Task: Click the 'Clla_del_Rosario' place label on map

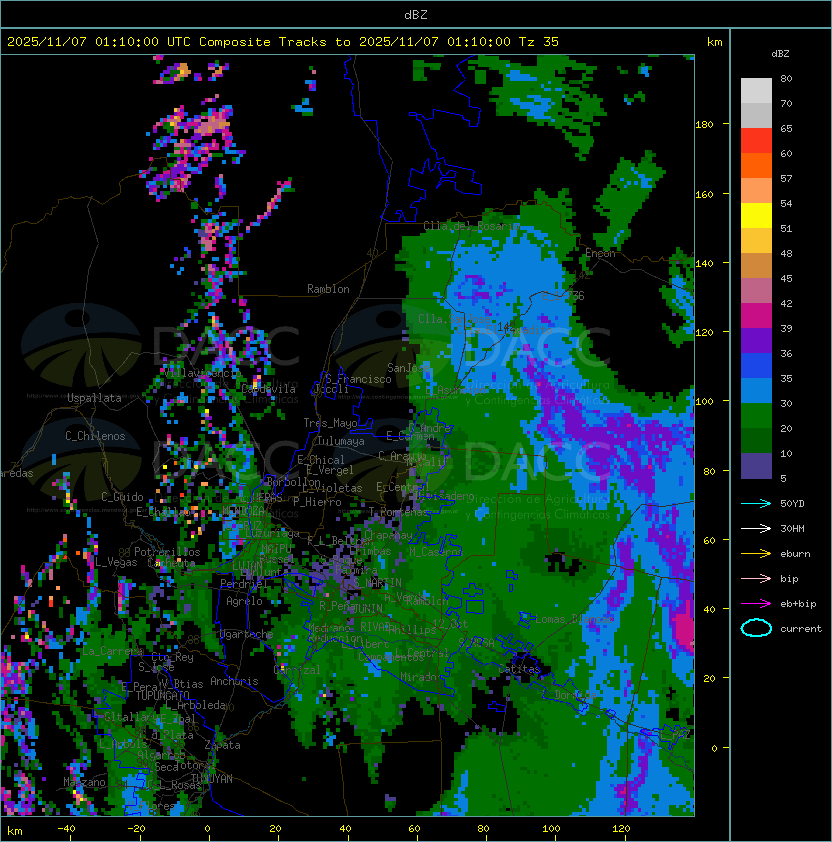Action: (x=472, y=226)
